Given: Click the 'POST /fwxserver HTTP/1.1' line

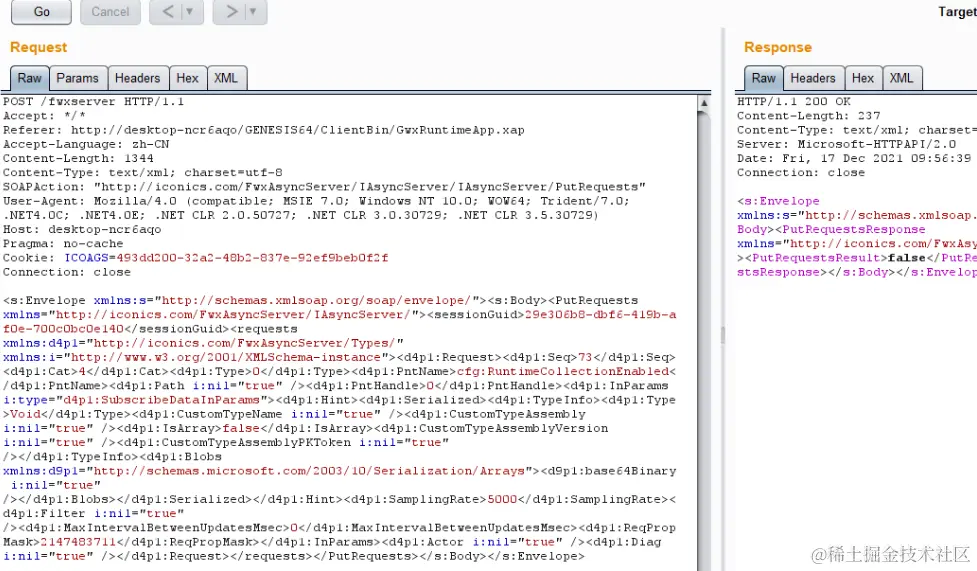Looking at the screenshot, I should [x=93, y=101].
